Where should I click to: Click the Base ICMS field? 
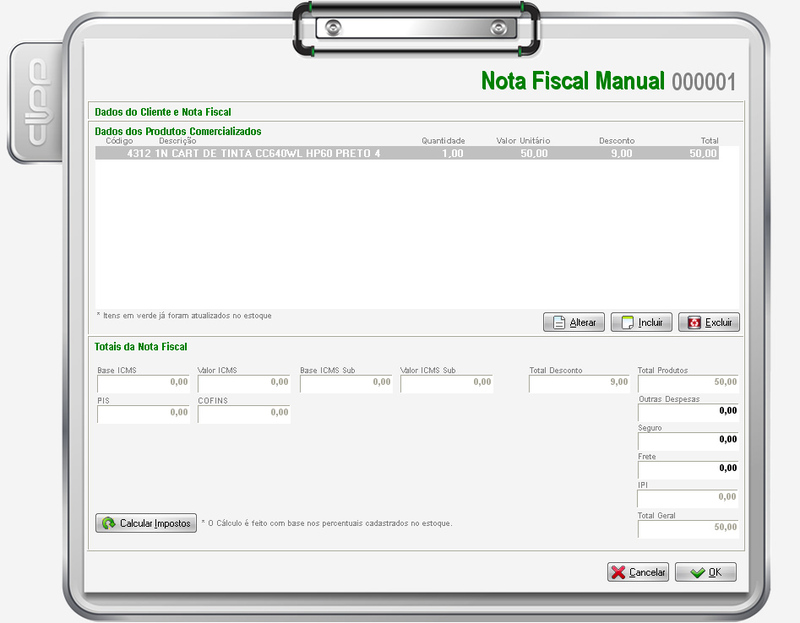143,382
